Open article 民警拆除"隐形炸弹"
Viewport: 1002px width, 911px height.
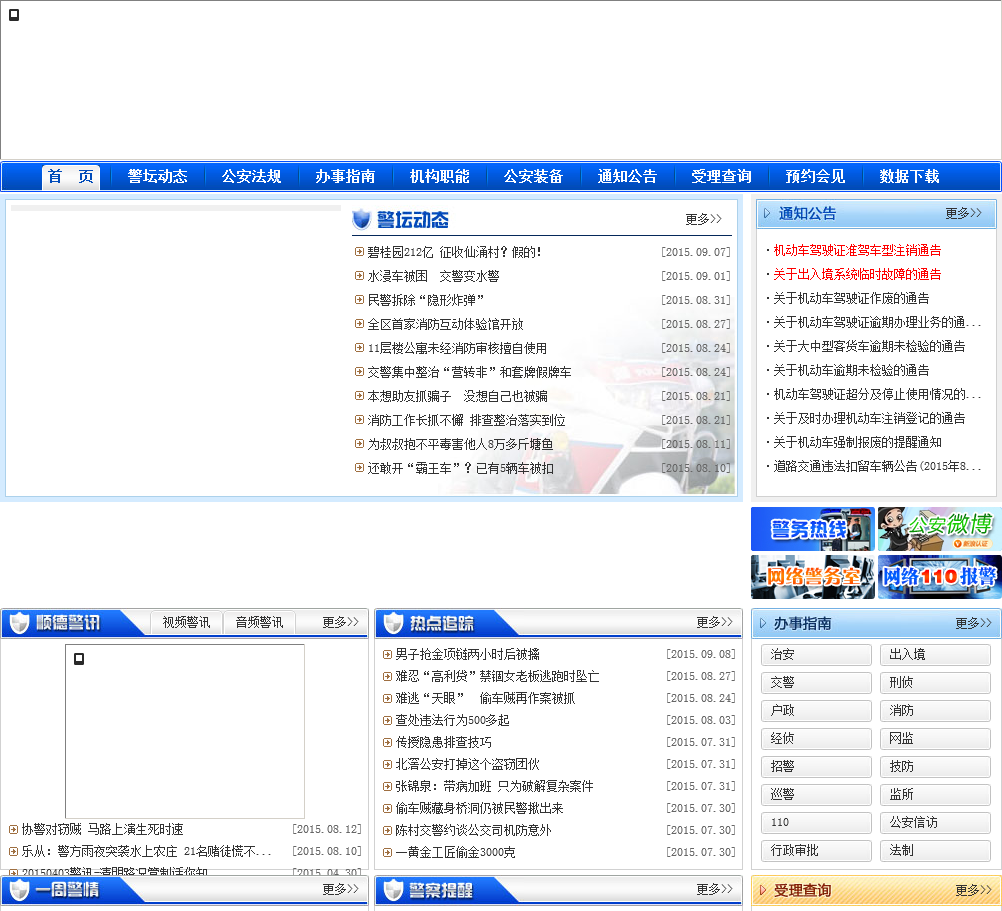[426, 300]
